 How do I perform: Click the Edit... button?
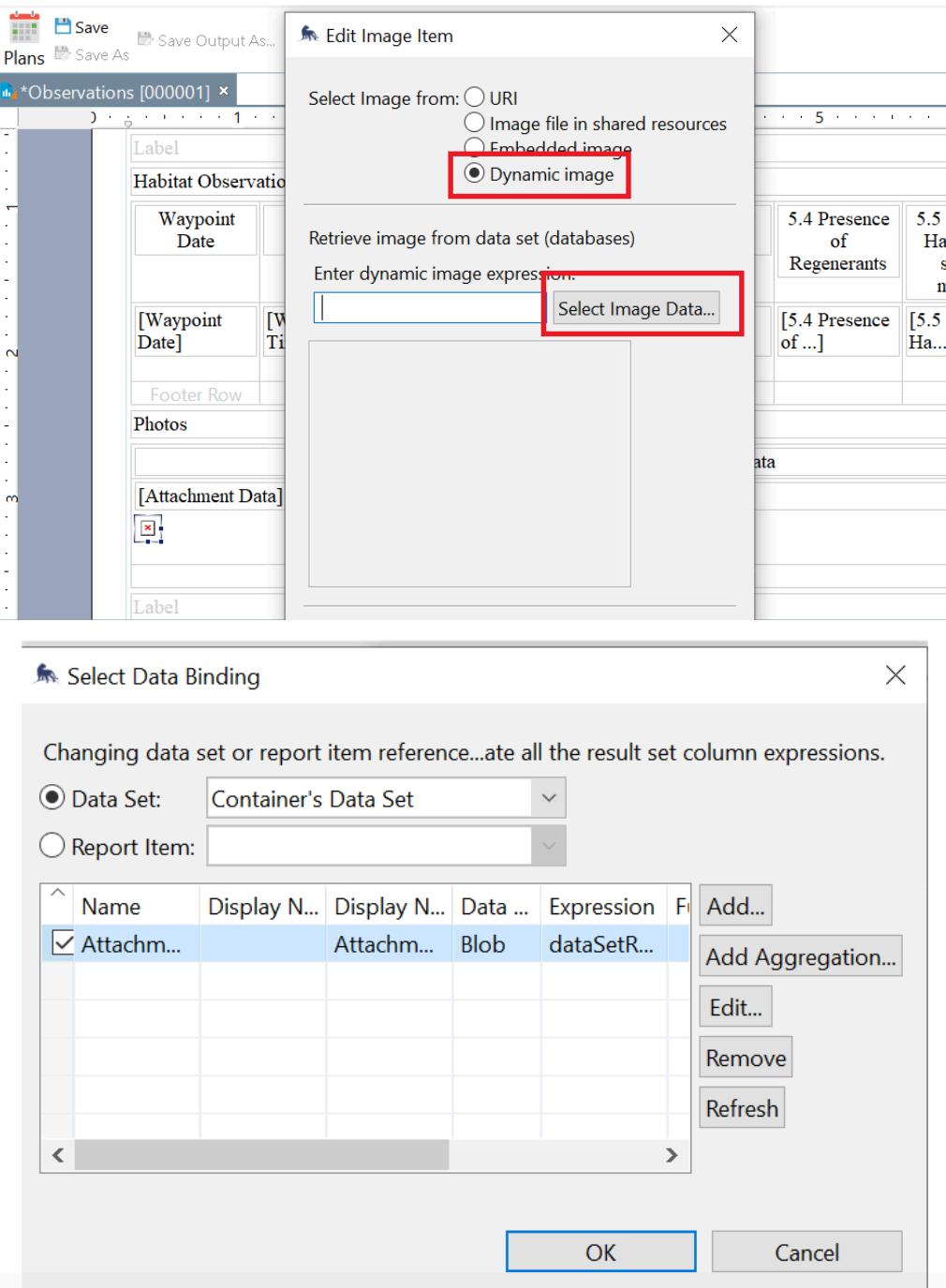pos(735,1007)
